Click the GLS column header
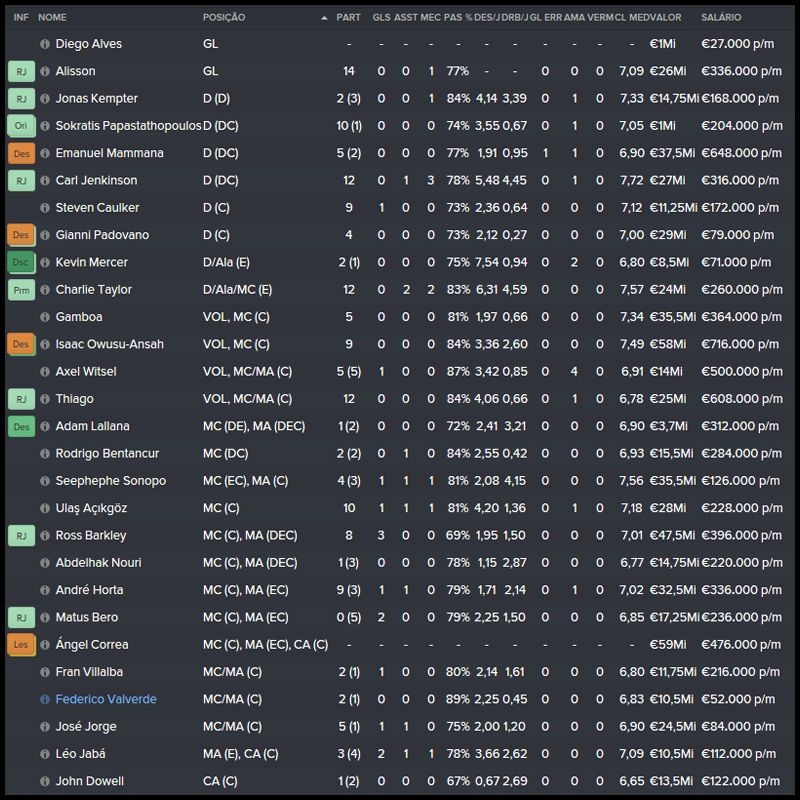 [x=381, y=18]
